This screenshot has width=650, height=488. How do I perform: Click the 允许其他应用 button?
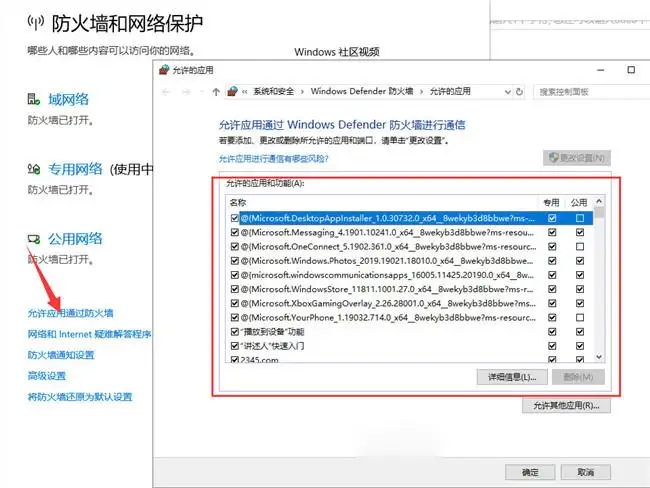566,405
